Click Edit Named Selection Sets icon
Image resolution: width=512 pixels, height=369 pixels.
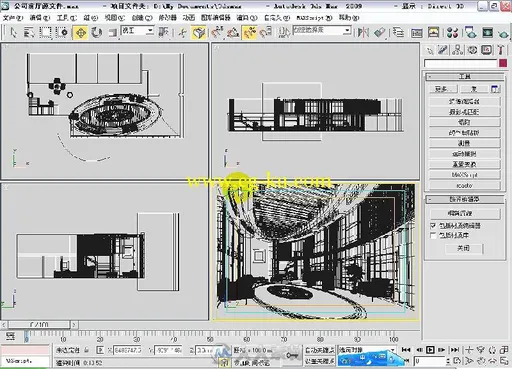point(284,32)
